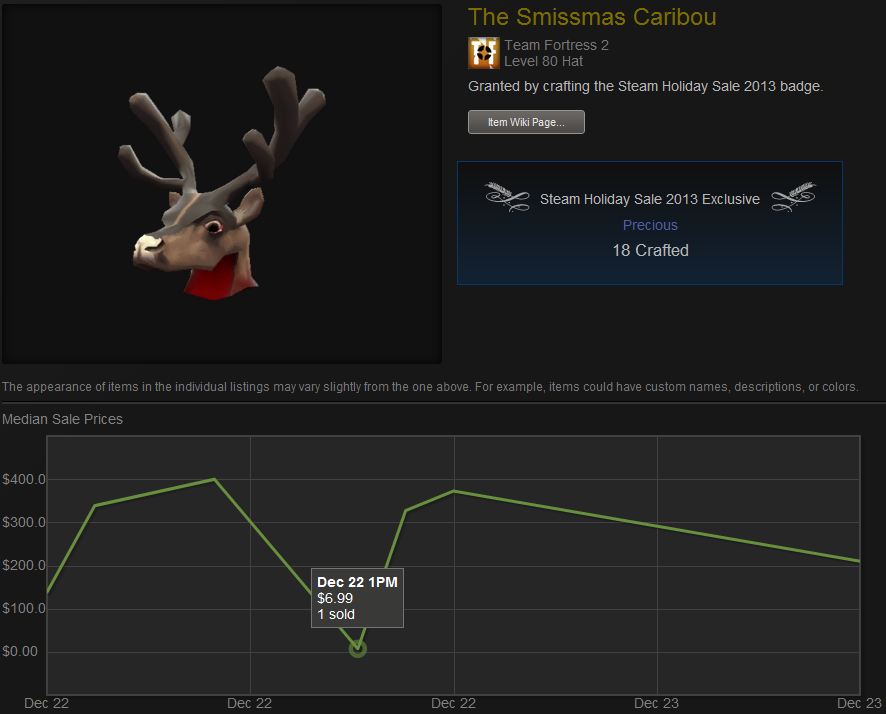Click the Team Fortress 2 game icon
Image resolution: width=886 pixels, height=714 pixels.
pos(484,53)
